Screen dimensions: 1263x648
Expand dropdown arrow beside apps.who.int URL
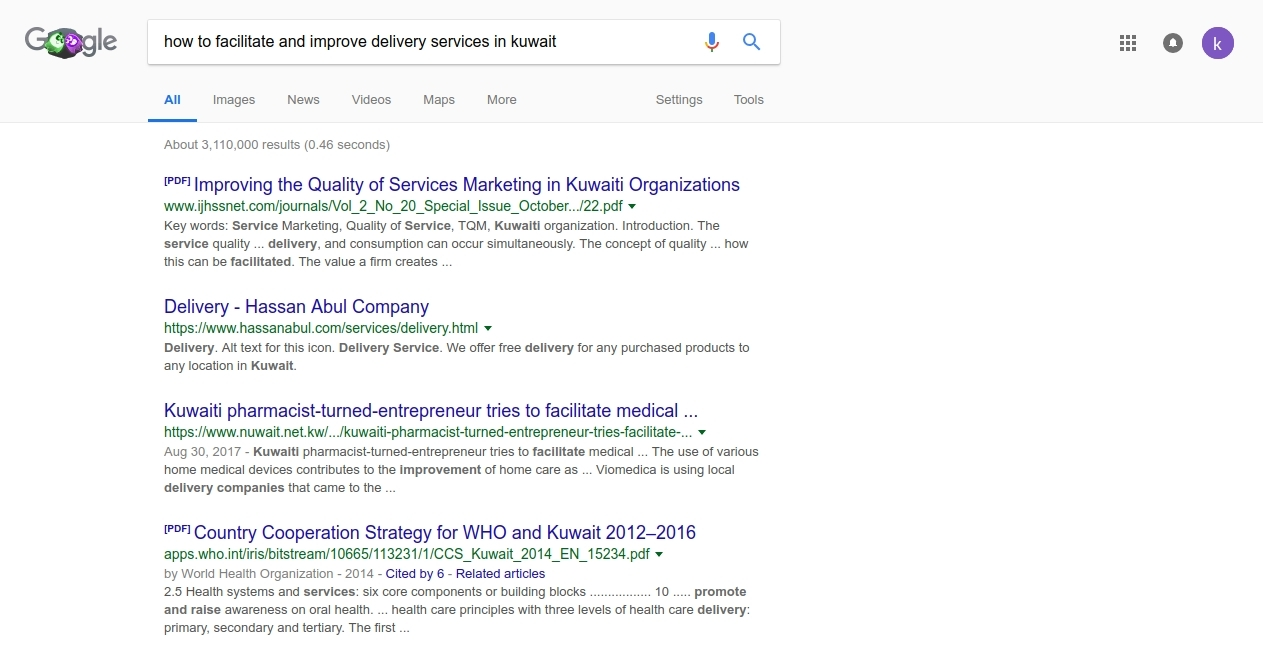(x=659, y=554)
